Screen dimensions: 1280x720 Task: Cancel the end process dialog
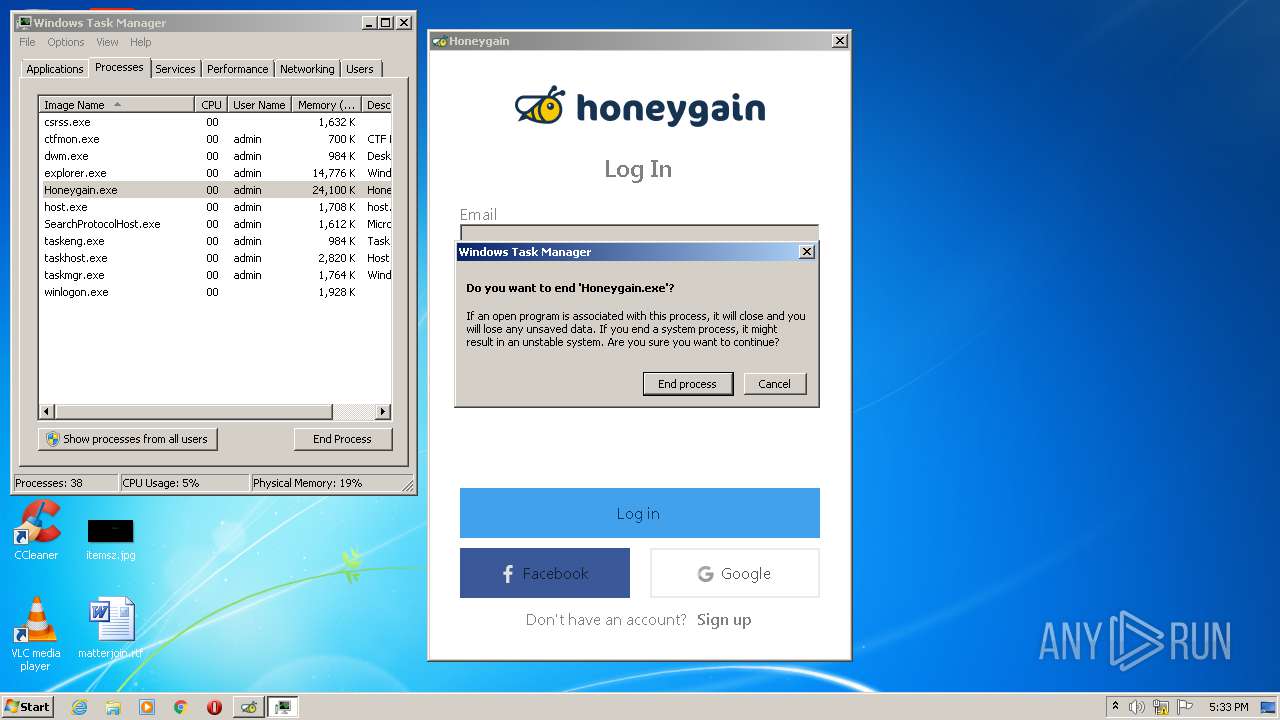click(774, 384)
